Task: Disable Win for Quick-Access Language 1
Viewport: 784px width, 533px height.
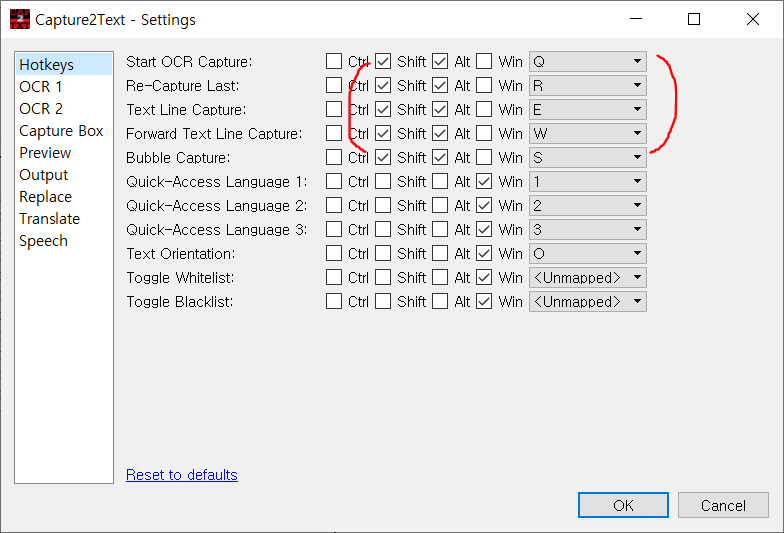Action: tap(484, 181)
